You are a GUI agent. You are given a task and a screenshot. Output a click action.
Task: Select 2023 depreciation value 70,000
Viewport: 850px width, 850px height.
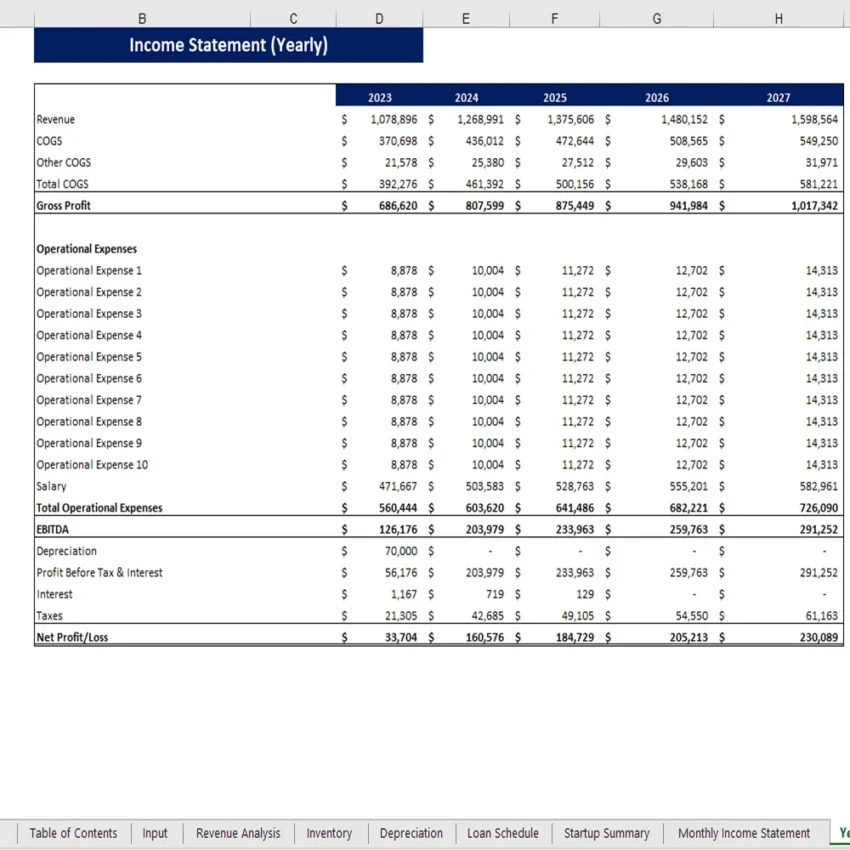click(x=401, y=551)
